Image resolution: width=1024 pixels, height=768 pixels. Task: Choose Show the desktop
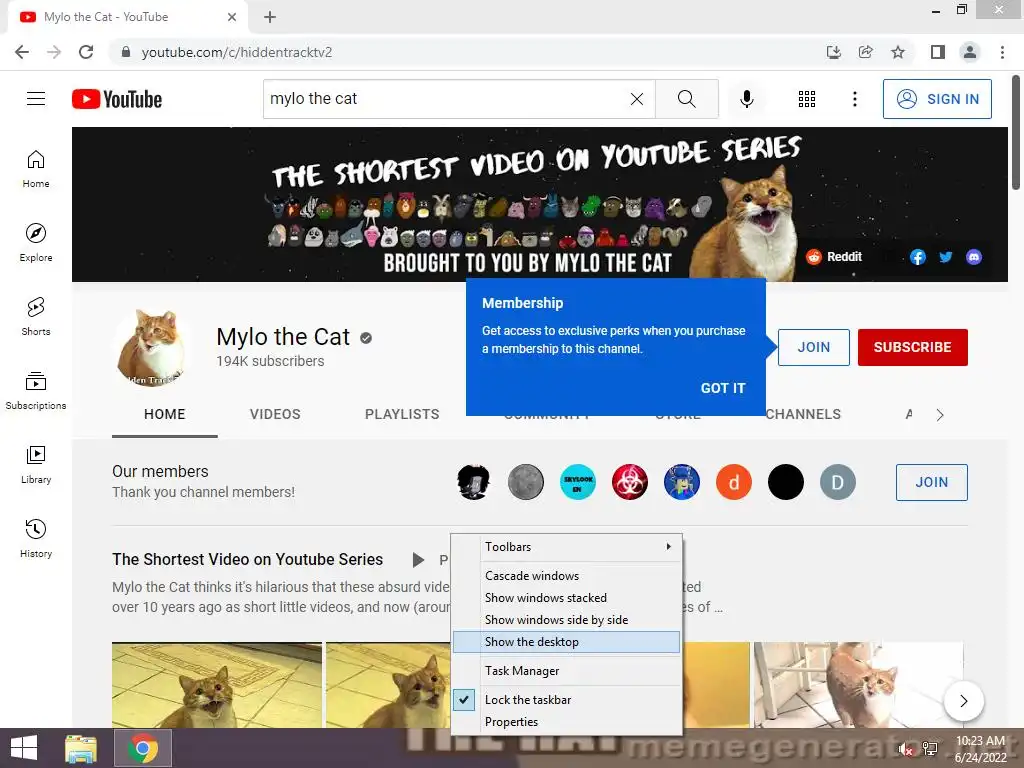tap(566, 642)
